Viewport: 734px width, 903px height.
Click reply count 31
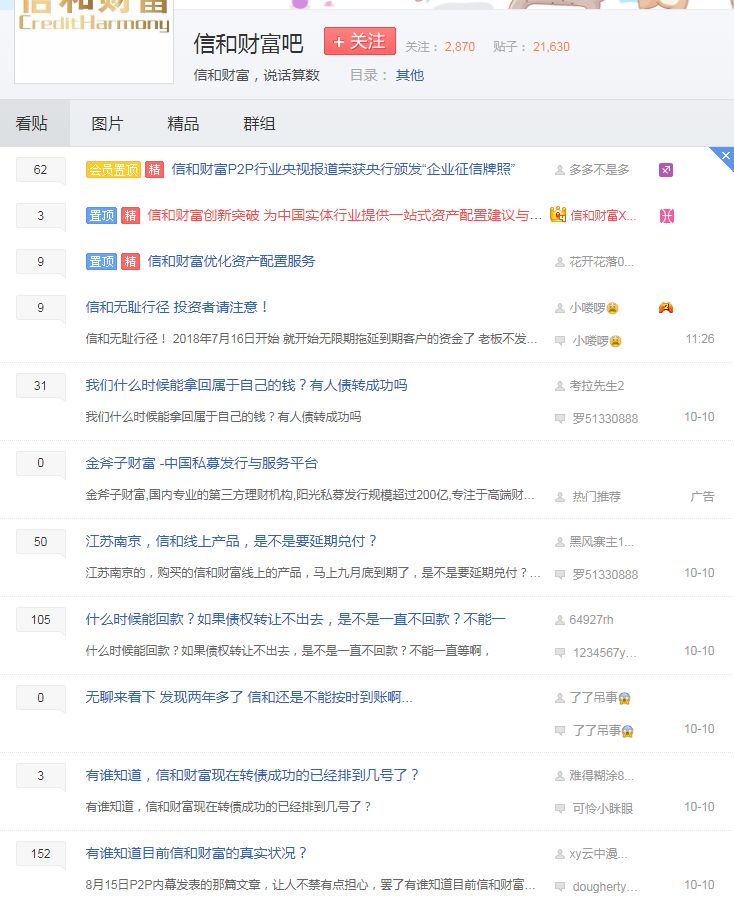click(40, 385)
